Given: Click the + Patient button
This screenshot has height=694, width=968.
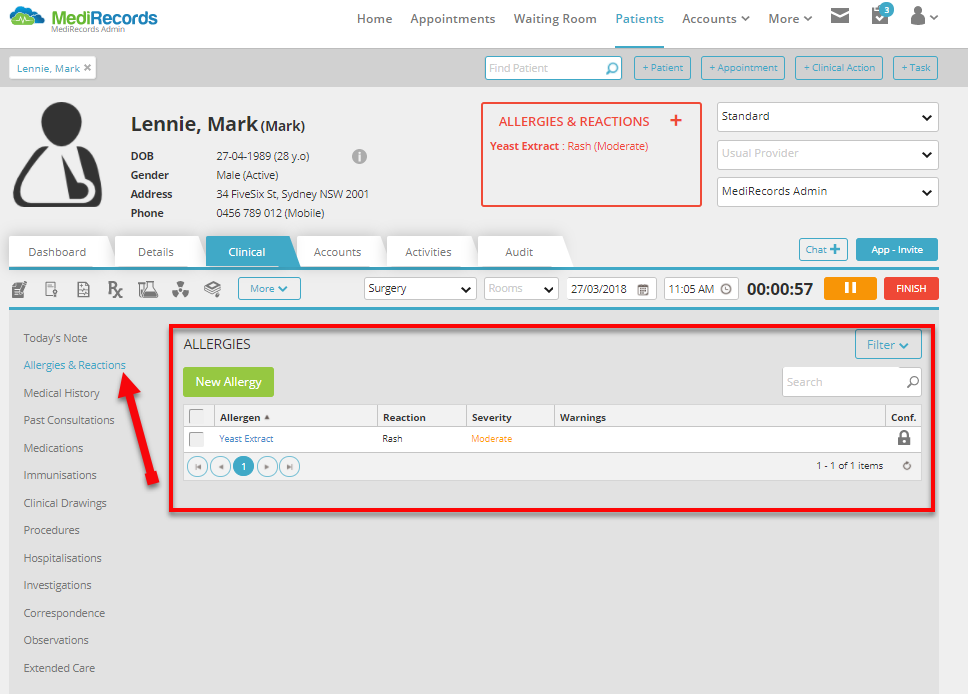Looking at the screenshot, I should click(662, 68).
